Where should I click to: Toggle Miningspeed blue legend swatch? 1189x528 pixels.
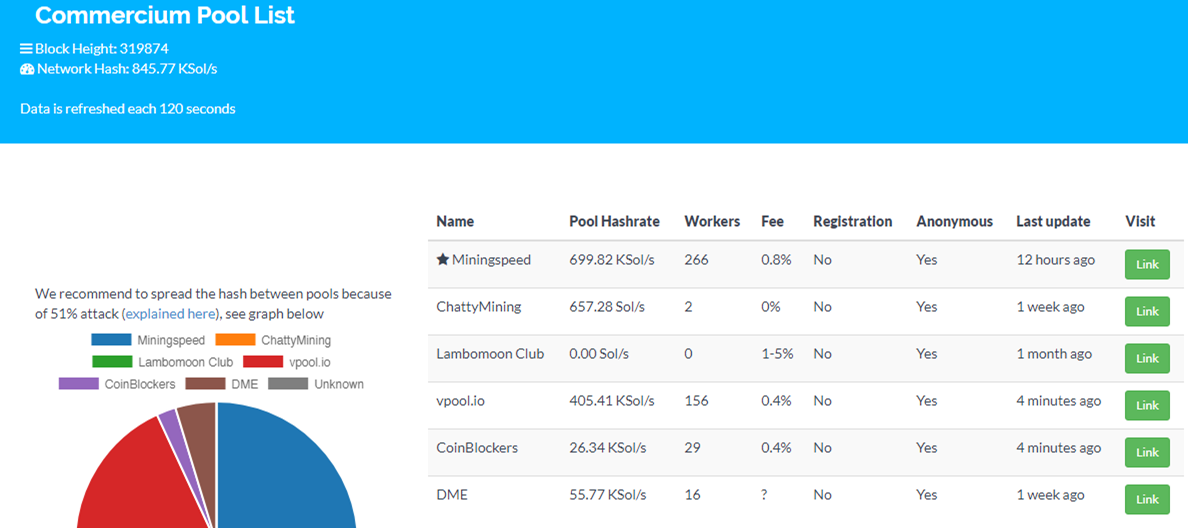click(111, 341)
